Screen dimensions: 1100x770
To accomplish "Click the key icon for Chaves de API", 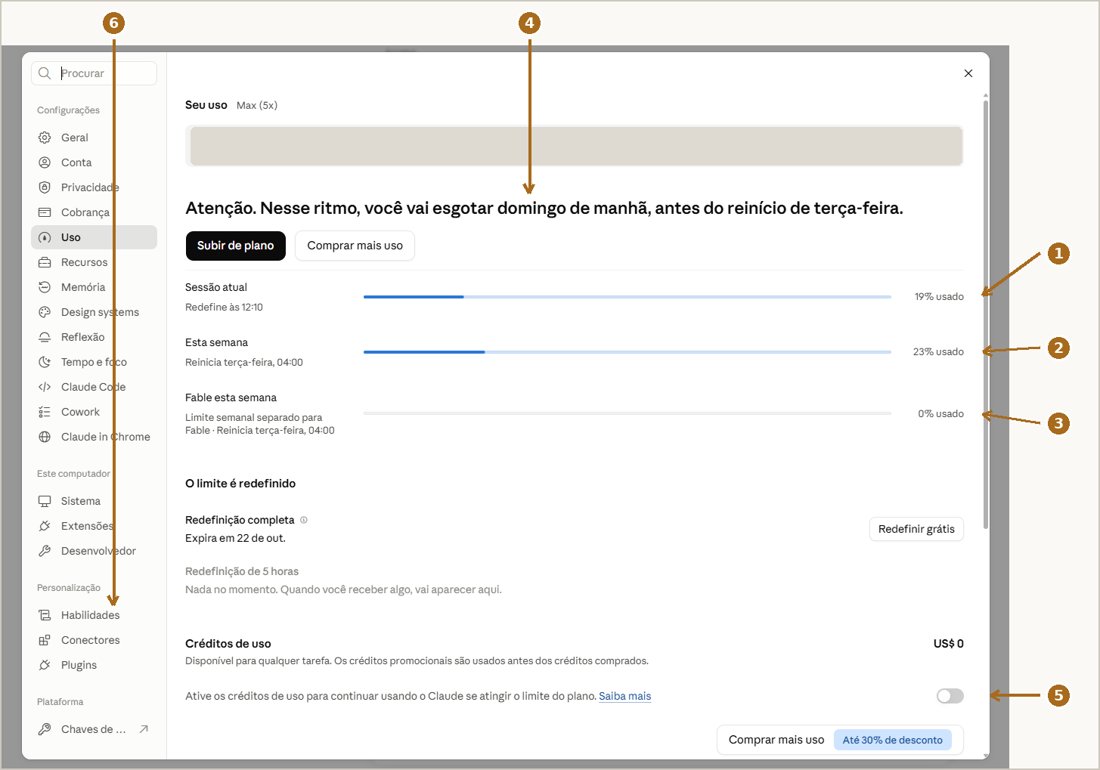I will 45,729.
